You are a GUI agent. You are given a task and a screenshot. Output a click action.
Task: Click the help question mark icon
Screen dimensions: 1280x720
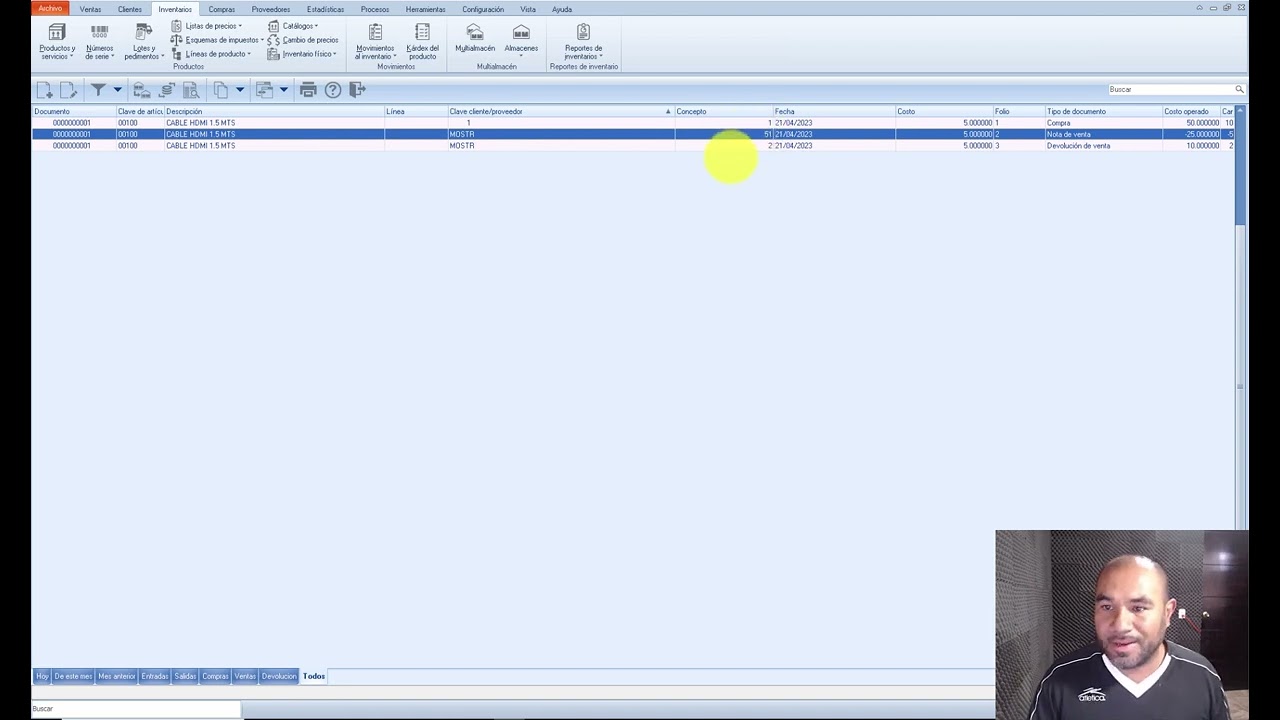(x=333, y=90)
